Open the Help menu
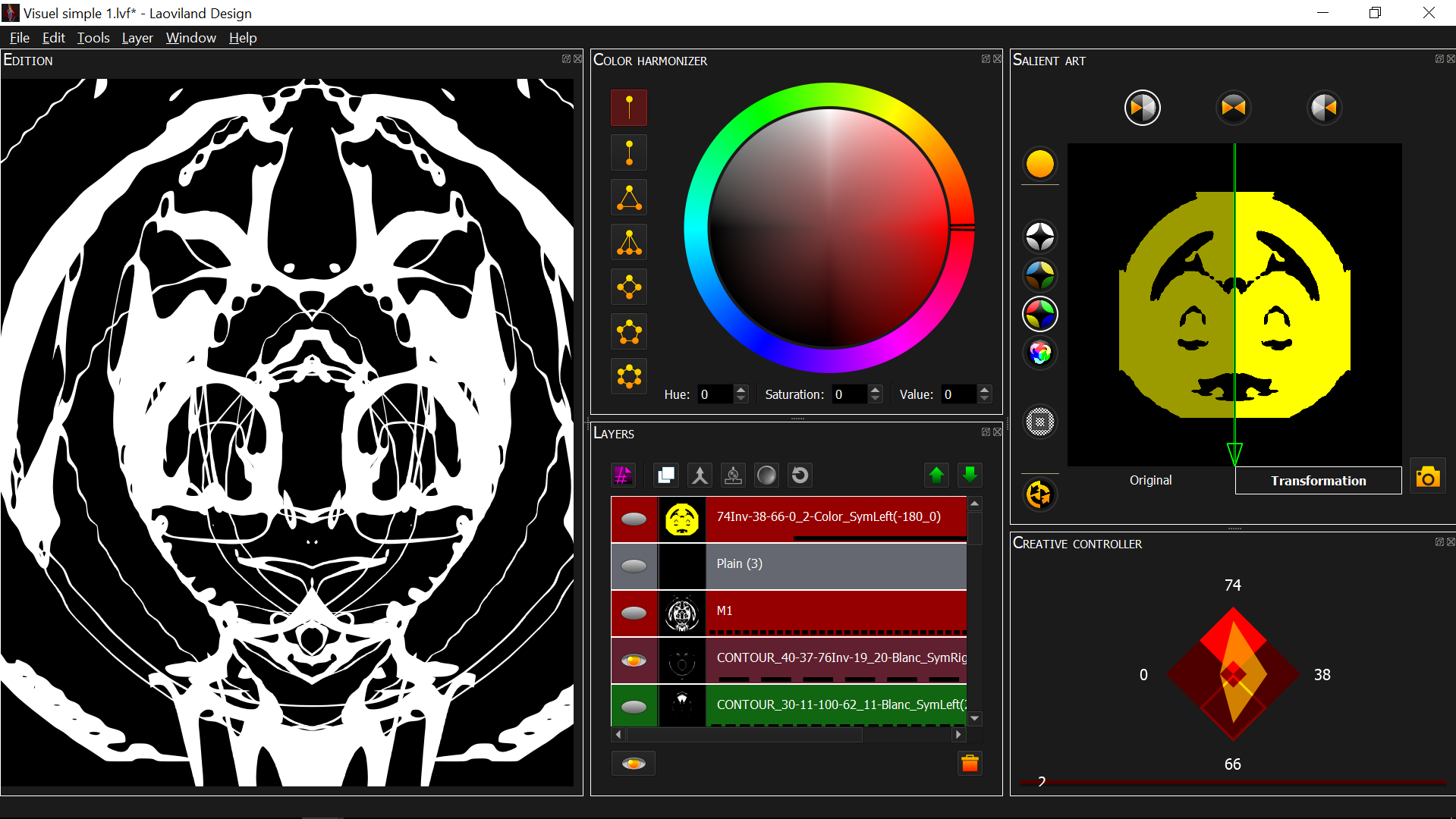This screenshot has width=1456, height=819. (x=243, y=38)
